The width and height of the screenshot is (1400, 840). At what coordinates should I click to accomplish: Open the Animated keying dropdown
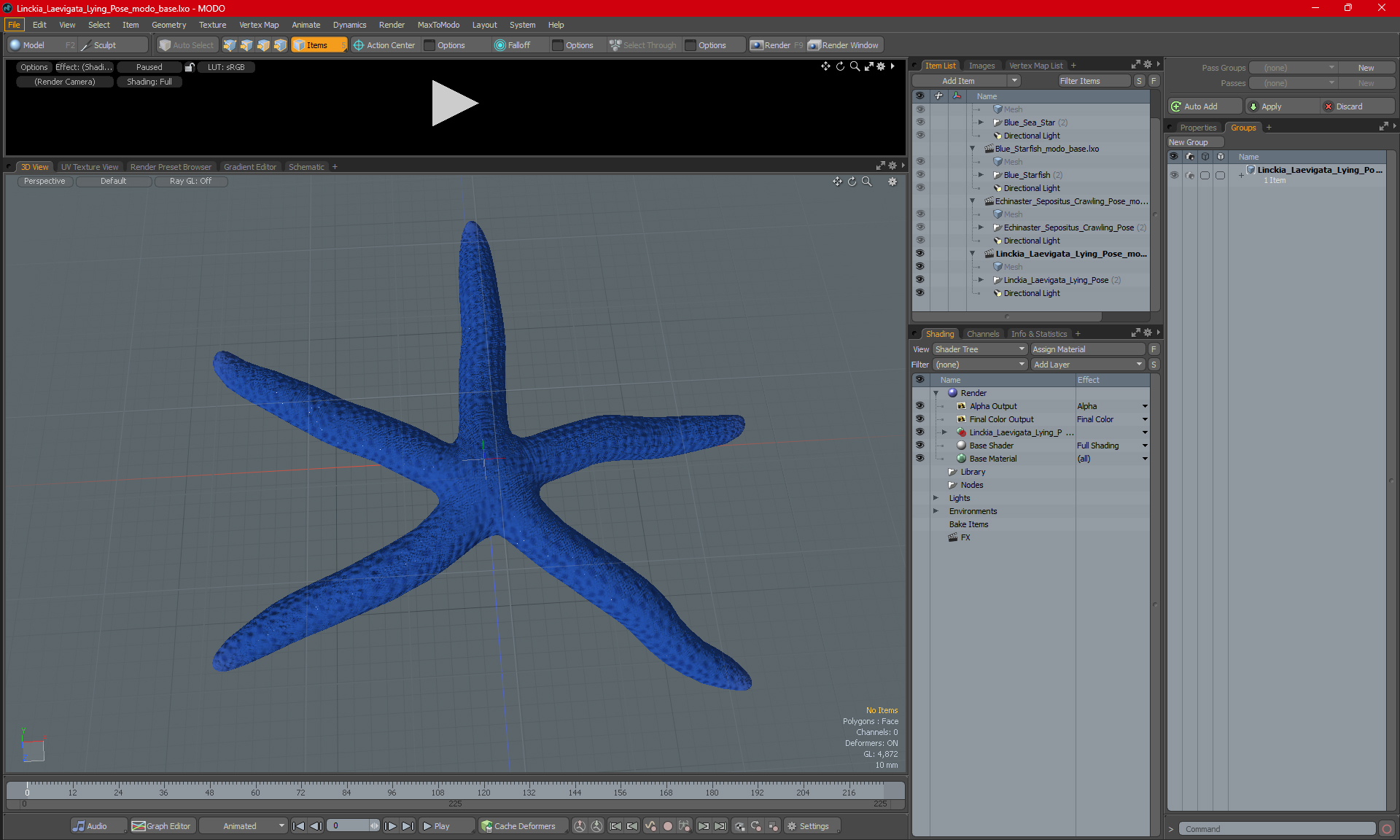tap(243, 826)
